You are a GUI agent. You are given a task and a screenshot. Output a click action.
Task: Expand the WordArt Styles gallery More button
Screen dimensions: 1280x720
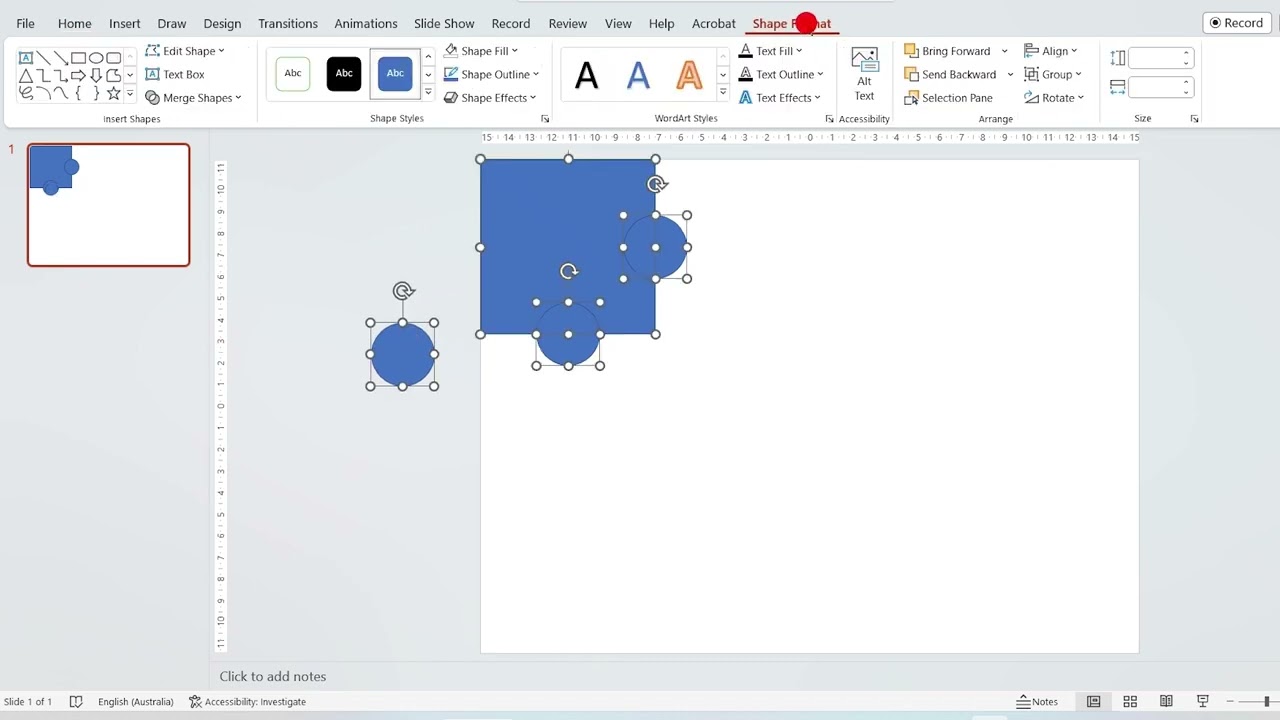(x=723, y=92)
